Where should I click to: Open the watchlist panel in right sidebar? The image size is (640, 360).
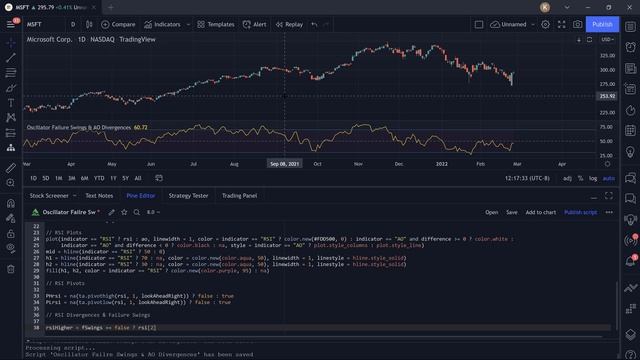point(631,27)
